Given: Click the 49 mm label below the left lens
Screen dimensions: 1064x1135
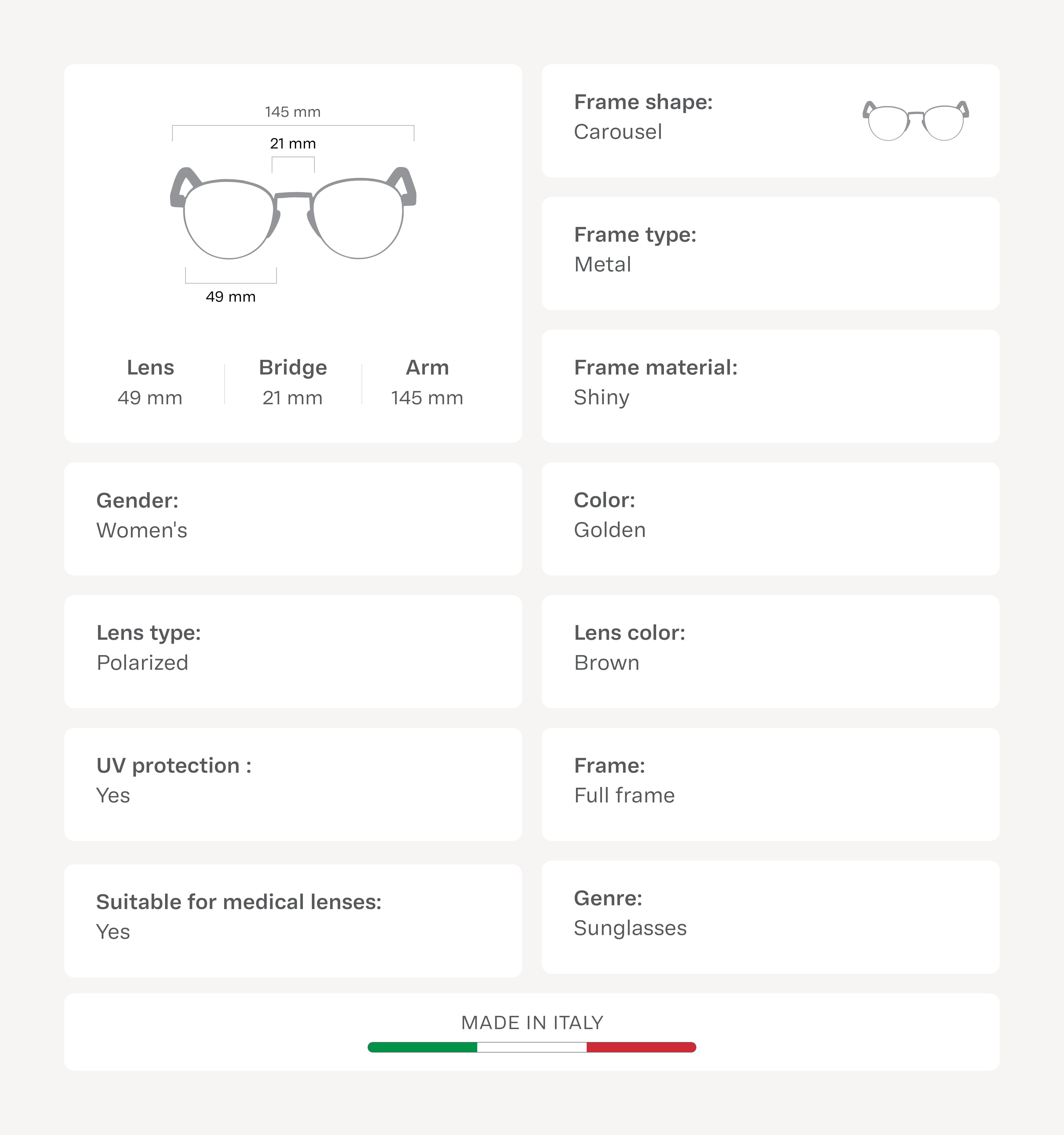Looking at the screenshot, I should (231, 297).
